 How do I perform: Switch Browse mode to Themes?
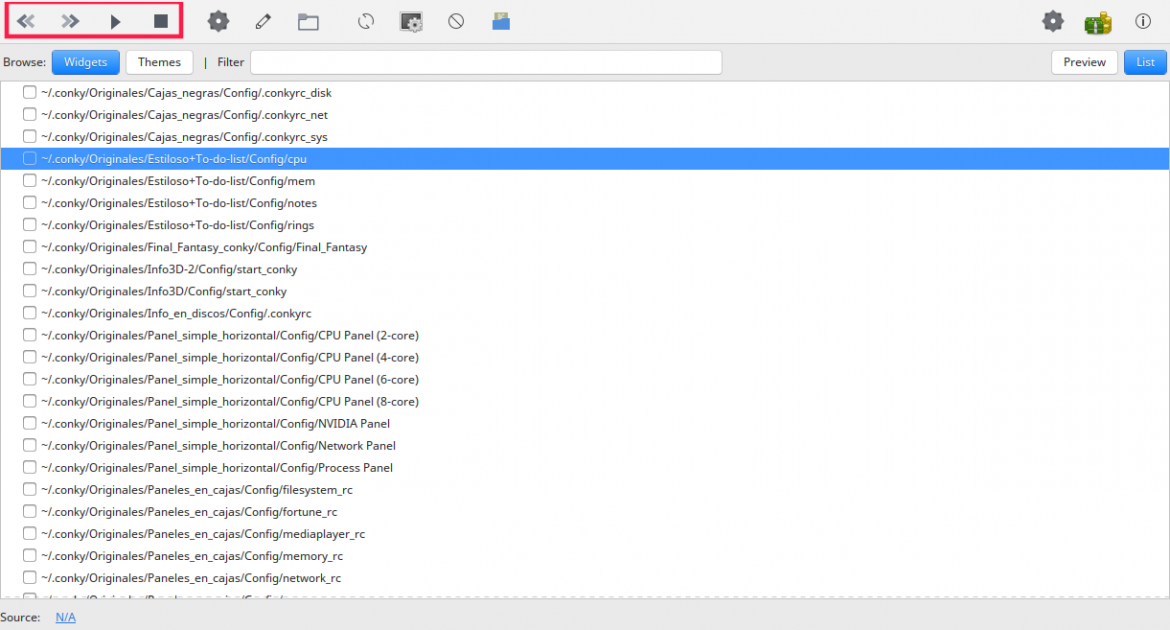(160, 62)
